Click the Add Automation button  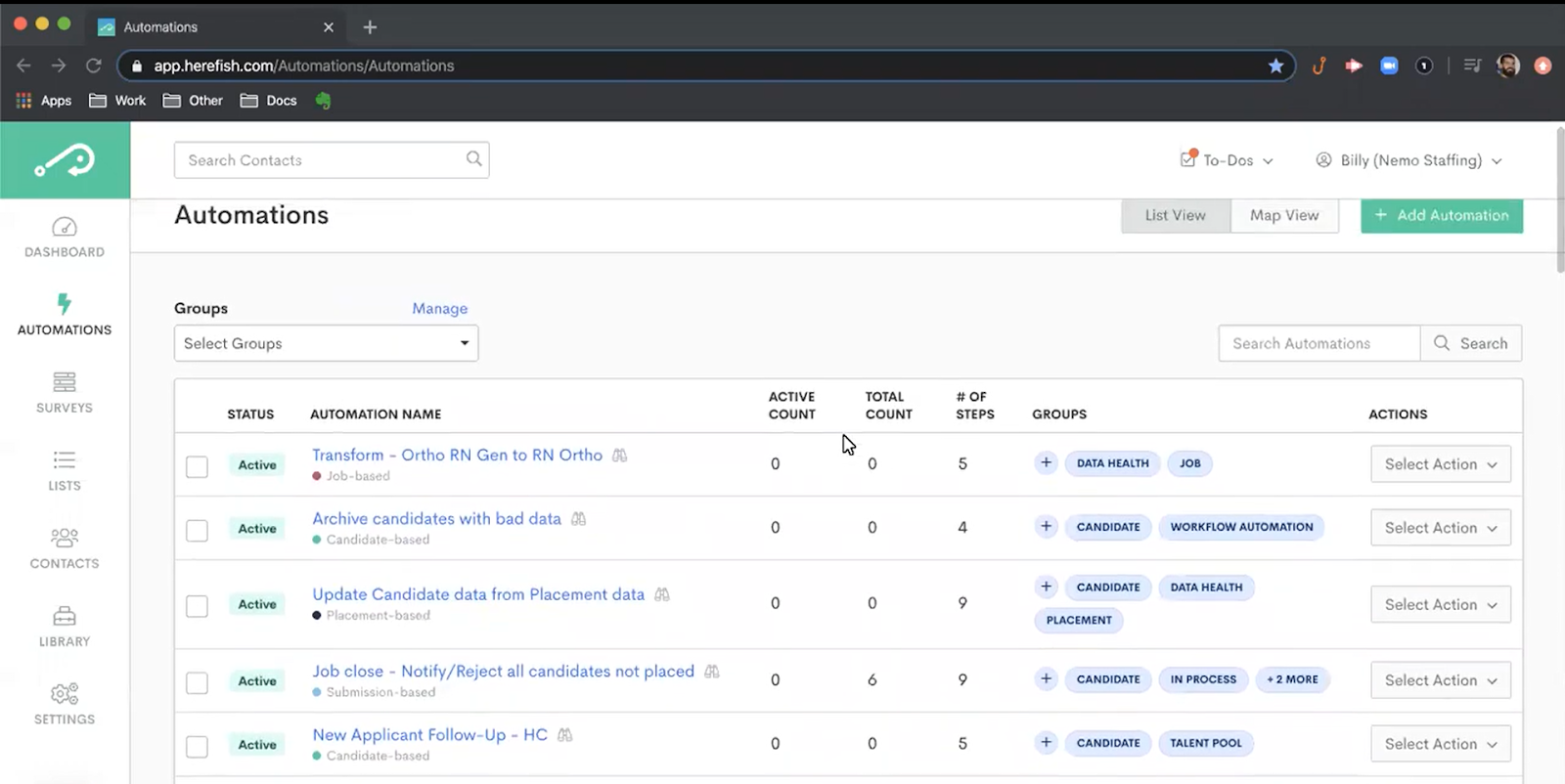pyautogui.click(x=1441, y=215)
